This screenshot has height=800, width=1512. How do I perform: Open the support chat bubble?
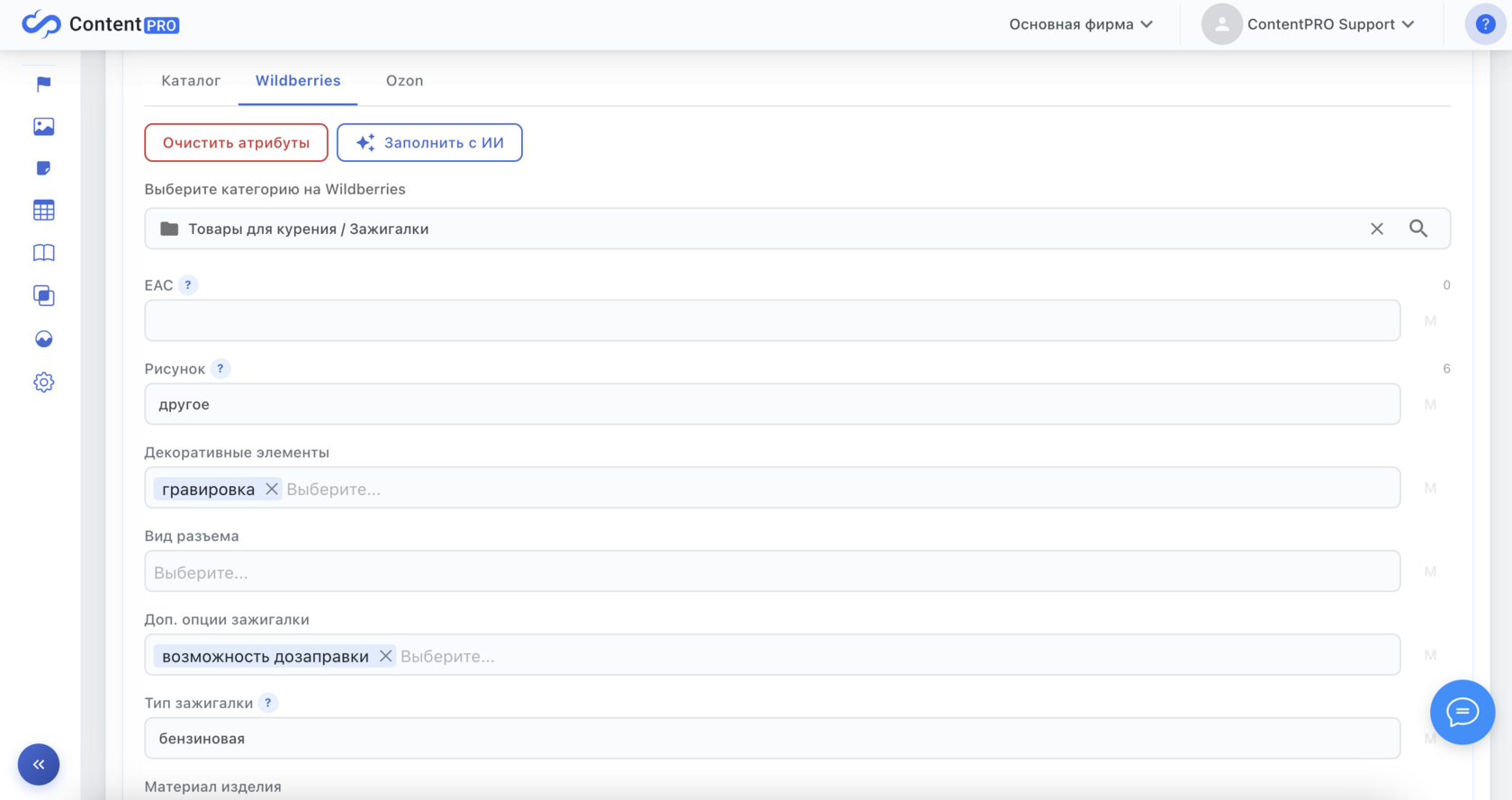tap(1462, 712)
